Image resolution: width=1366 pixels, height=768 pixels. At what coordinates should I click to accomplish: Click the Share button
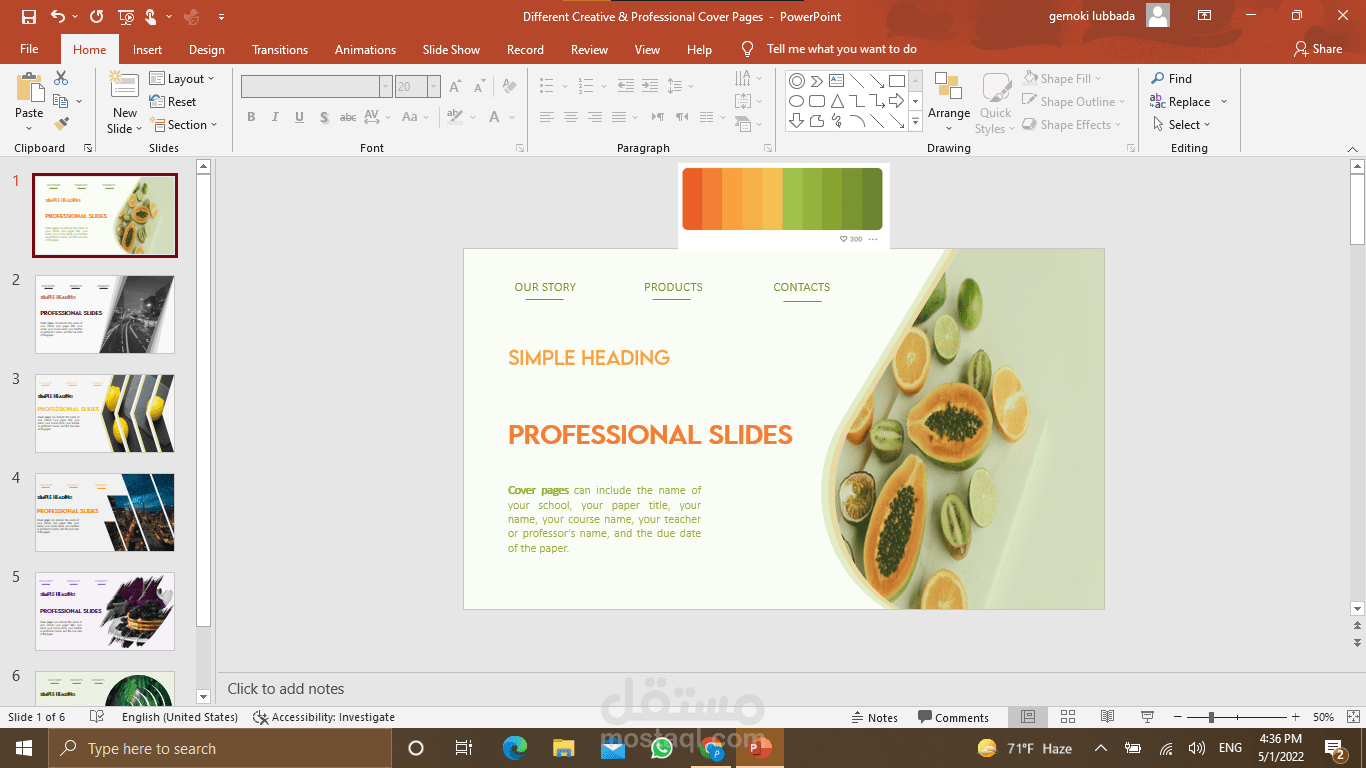point(1317,49)
